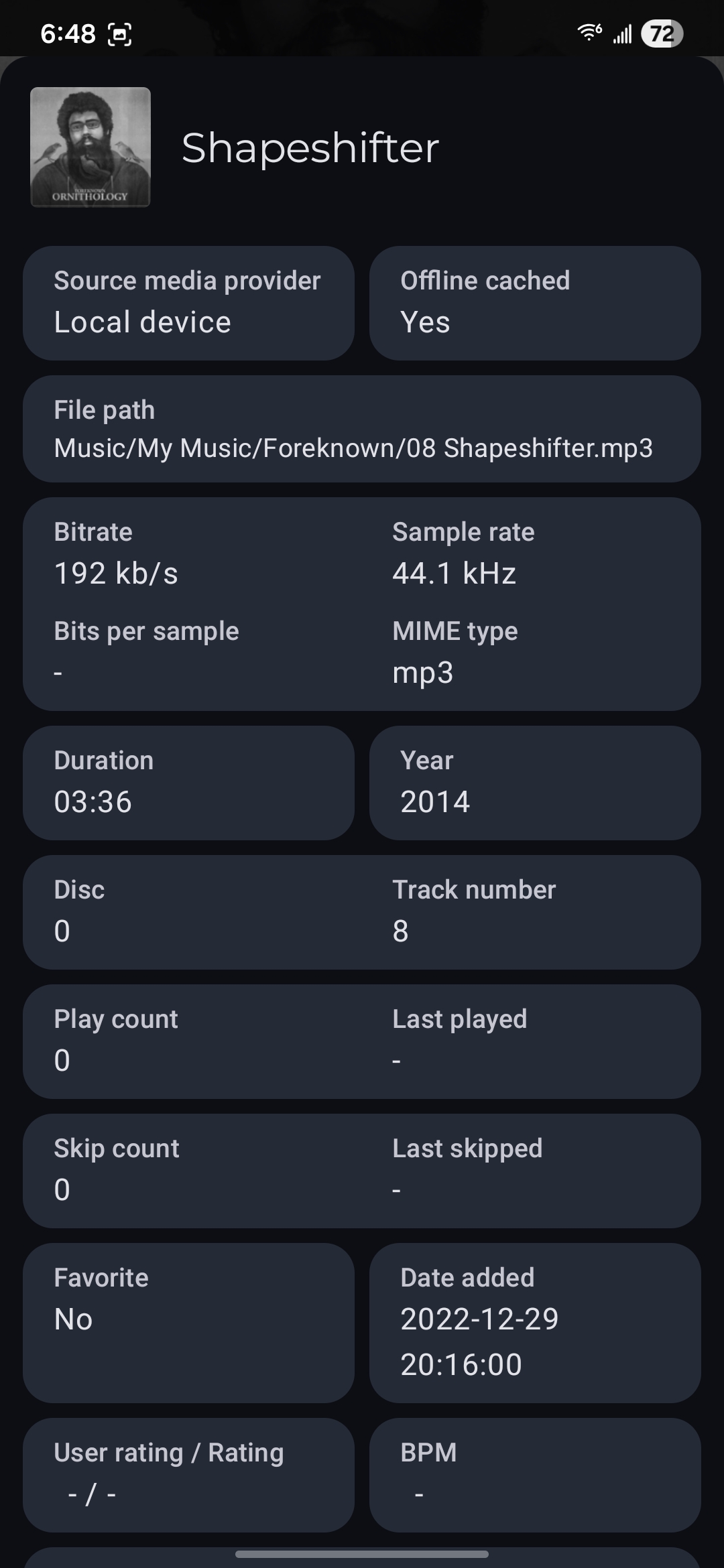Tap the Bitrate value 192 kb/s

116,574
